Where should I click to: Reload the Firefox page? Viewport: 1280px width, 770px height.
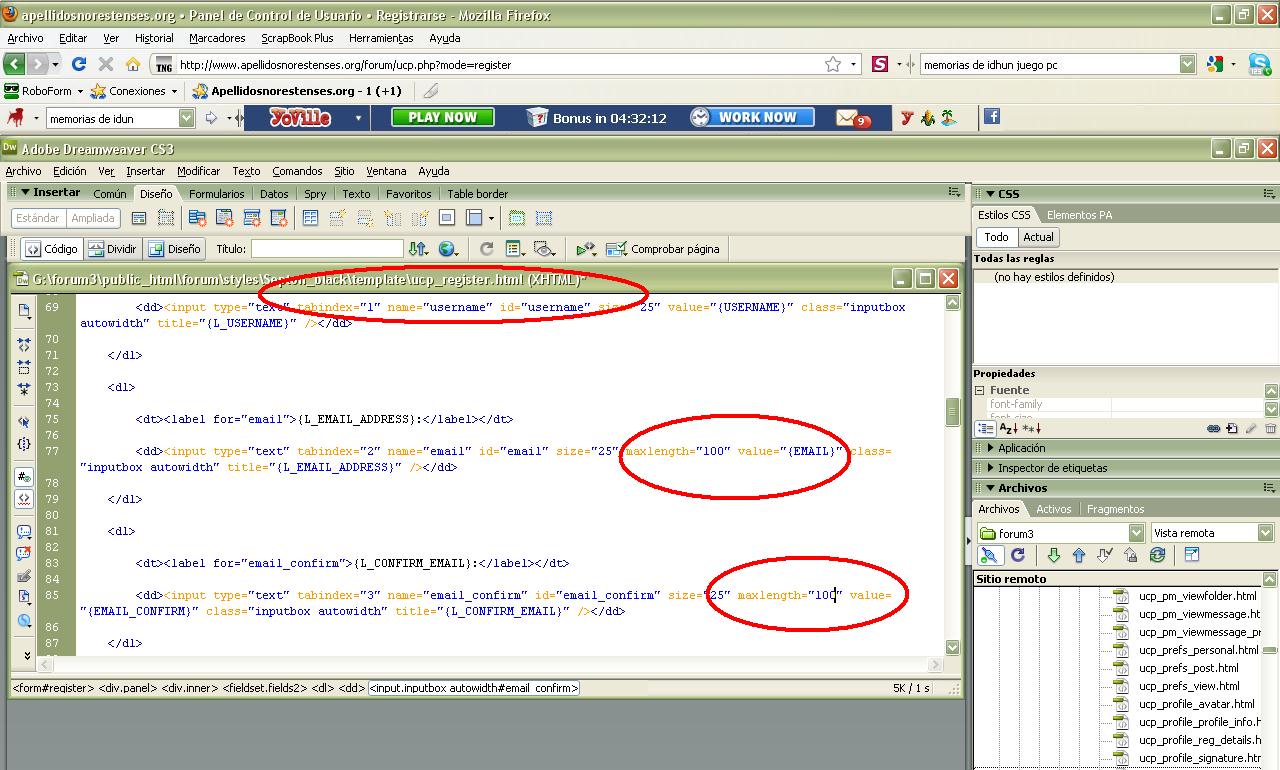[x=79, y=64]
